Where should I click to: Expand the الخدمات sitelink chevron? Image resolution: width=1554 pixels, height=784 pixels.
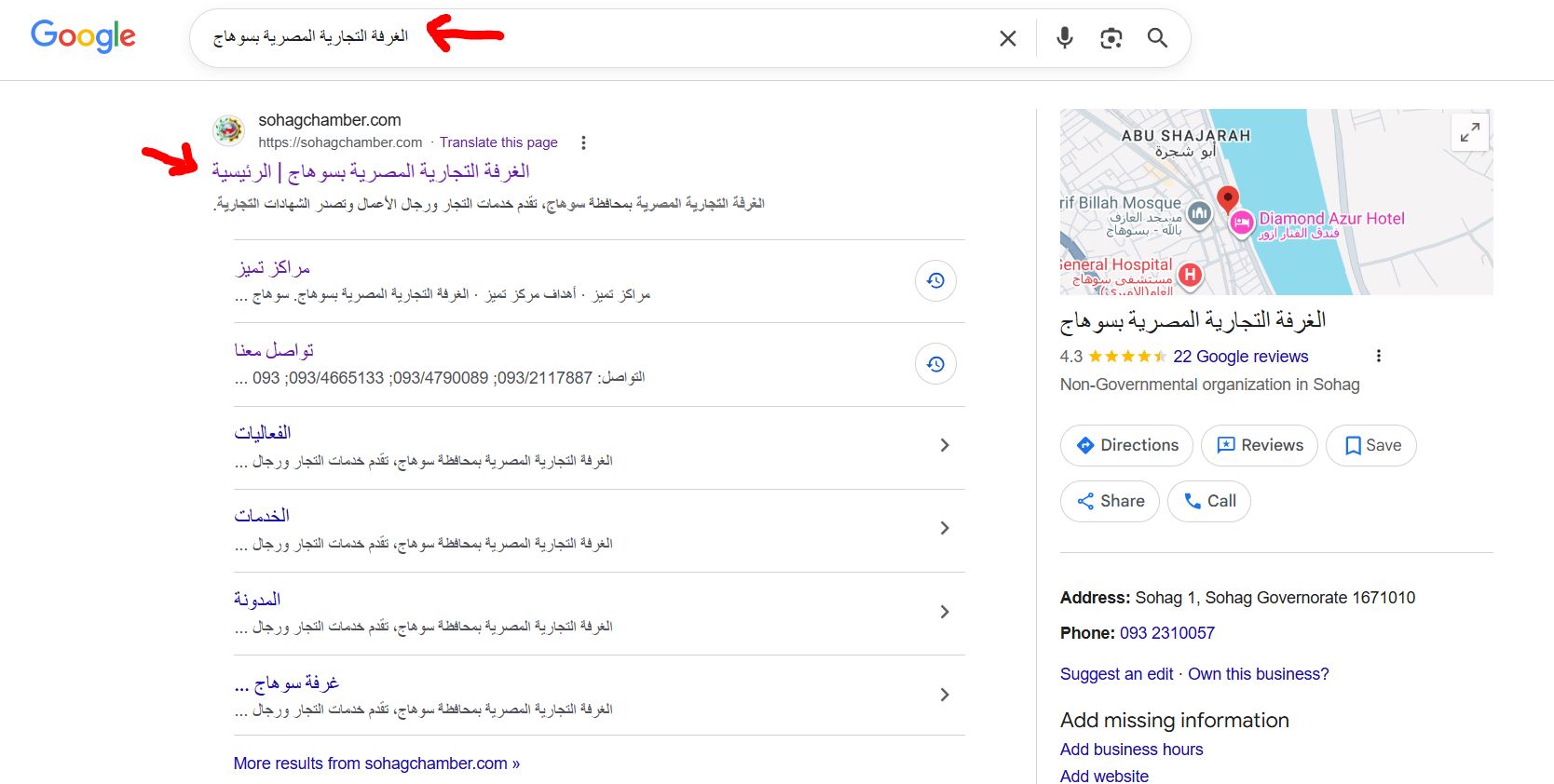click(x=944, y=529)
